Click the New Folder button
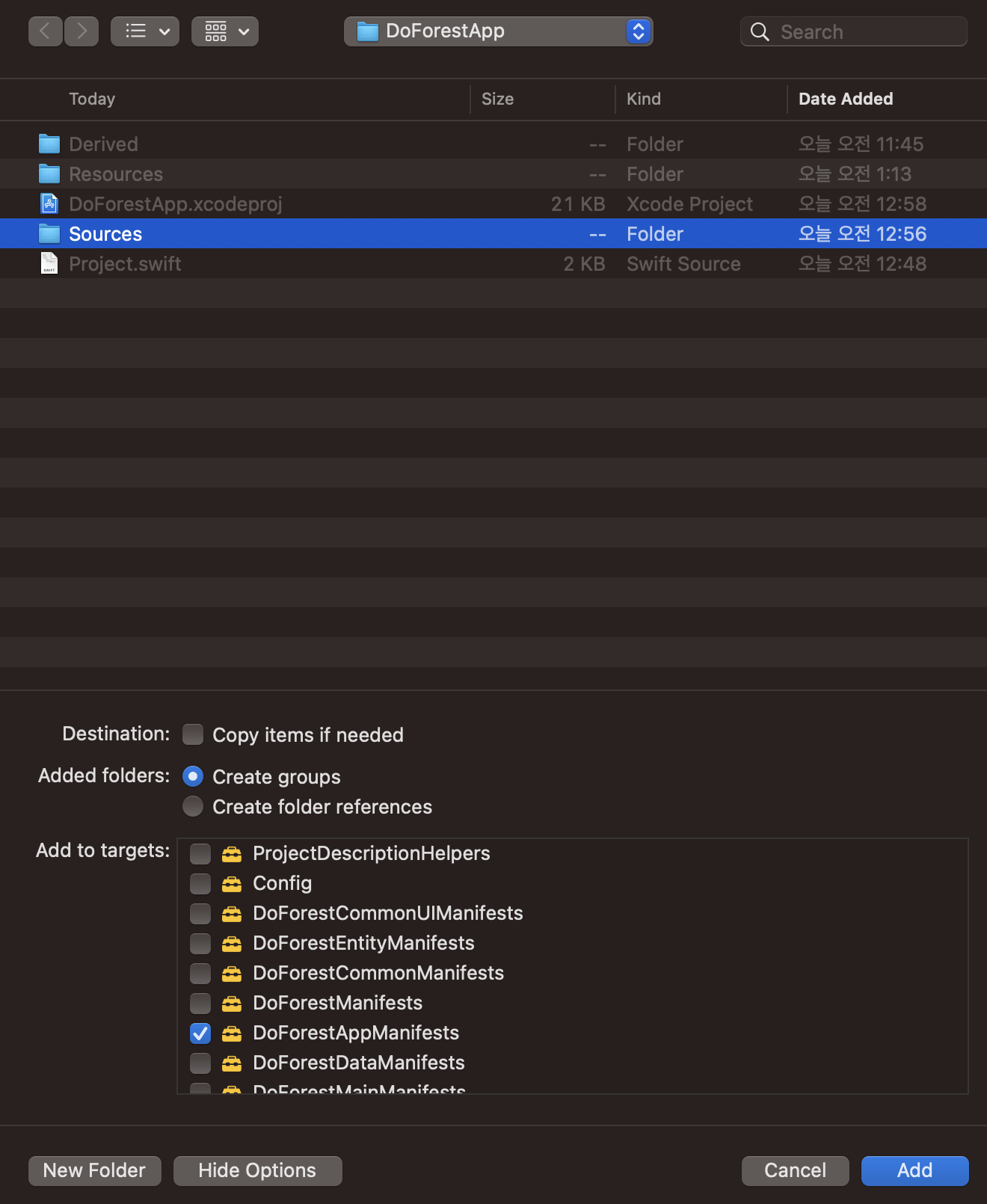The height and width of the screenshot is (1204, 987). coord(95,1170)
